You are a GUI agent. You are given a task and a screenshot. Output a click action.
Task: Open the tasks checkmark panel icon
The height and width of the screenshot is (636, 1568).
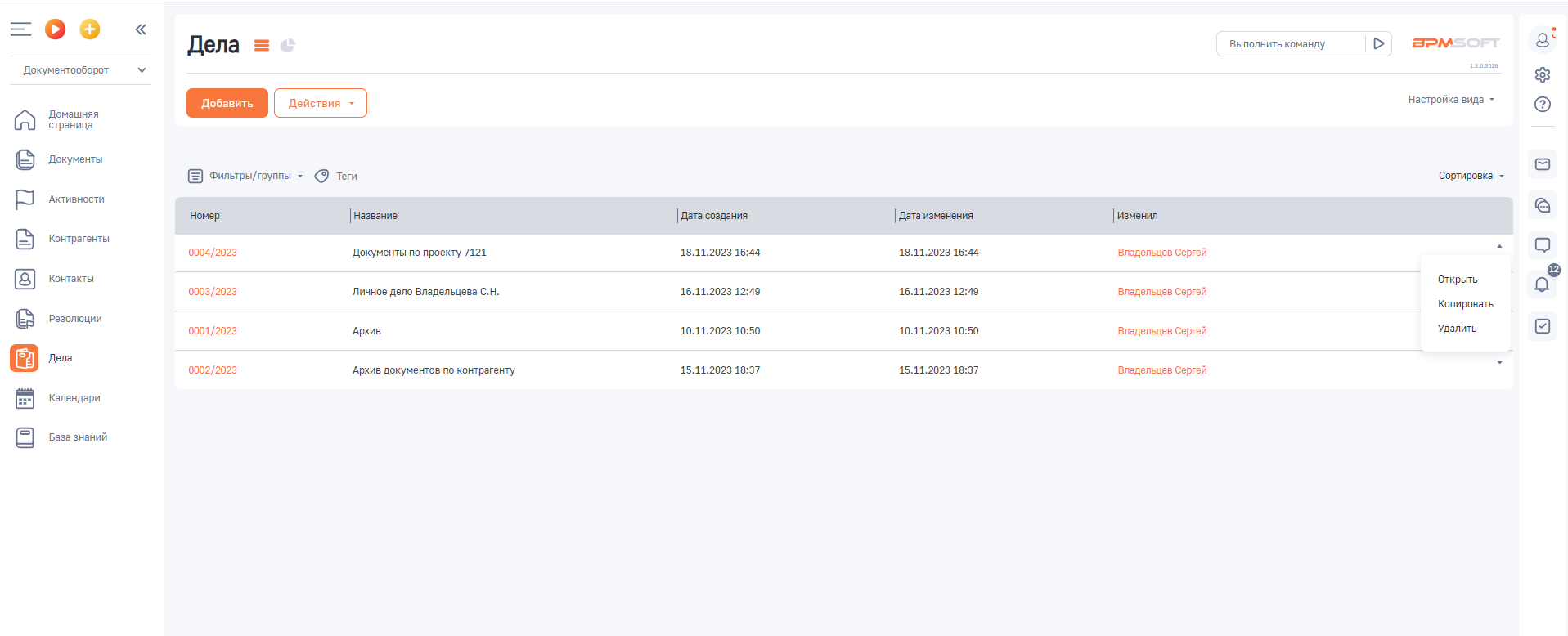[1543, 326]
